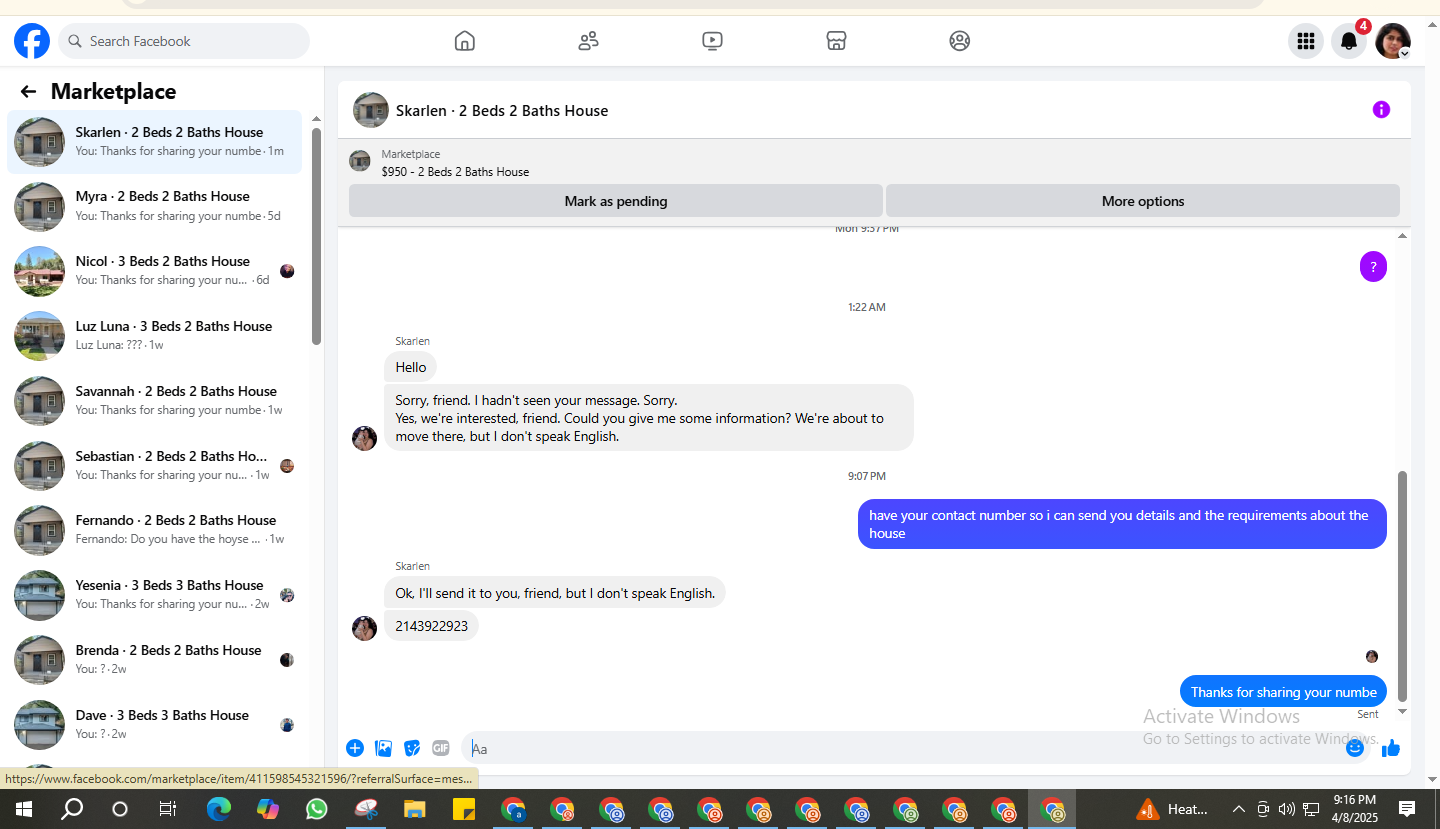Screen dimensions: 1440x829
Task: Open Windows taskbar search
Action: (72, 809)
